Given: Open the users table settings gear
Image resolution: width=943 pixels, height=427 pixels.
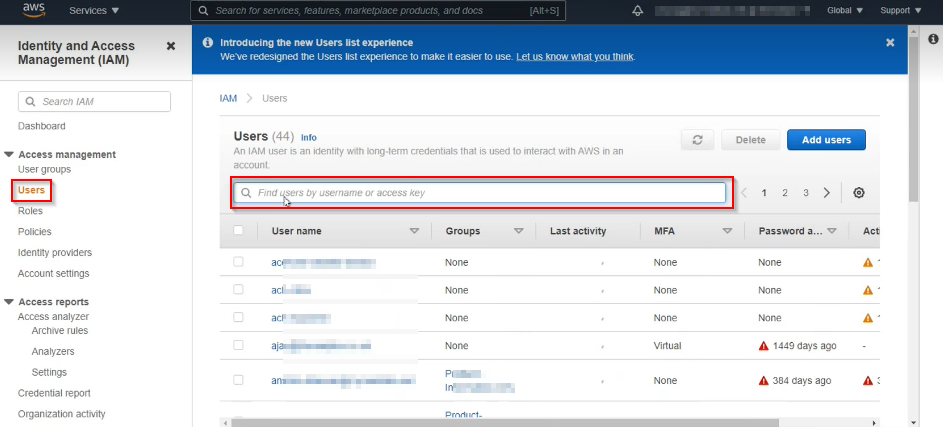Looking at the screenshot, I should point(859,193).
